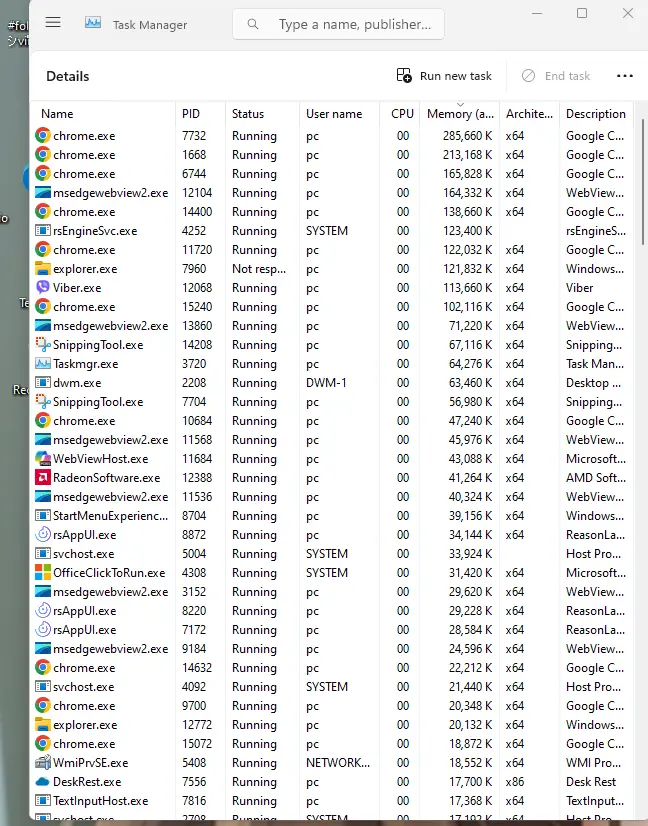648x826 pixels.
Task: Select msedgewebview2.exe row with PID 13860
Action: 332,326
